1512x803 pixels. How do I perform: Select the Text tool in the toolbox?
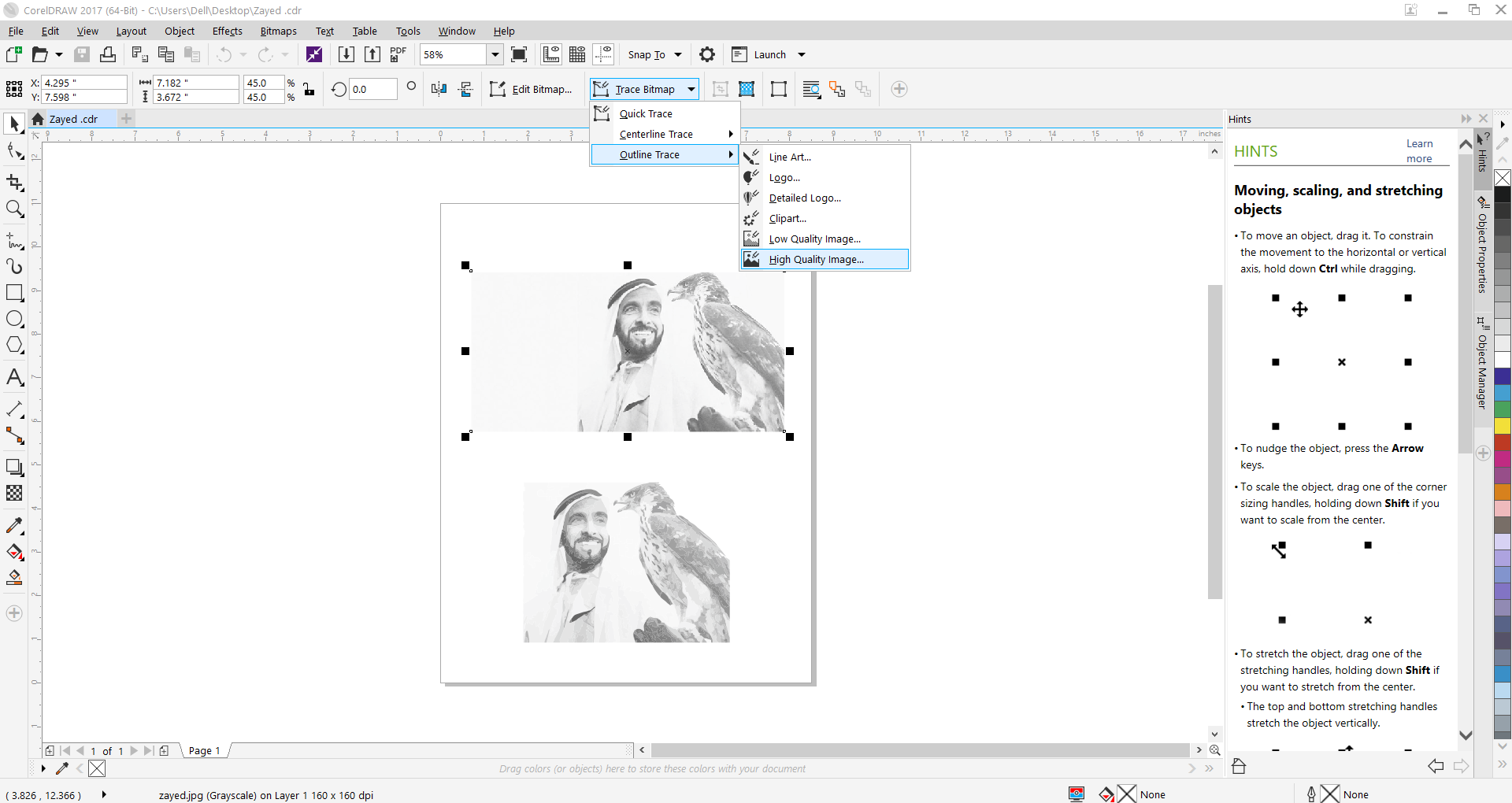click(x=14, y=378)
